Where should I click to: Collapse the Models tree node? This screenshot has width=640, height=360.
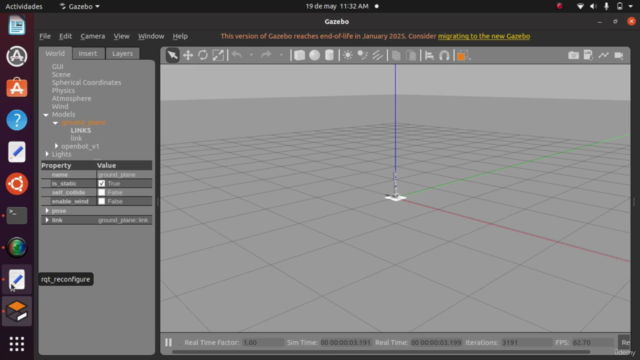tap(46, 115)
